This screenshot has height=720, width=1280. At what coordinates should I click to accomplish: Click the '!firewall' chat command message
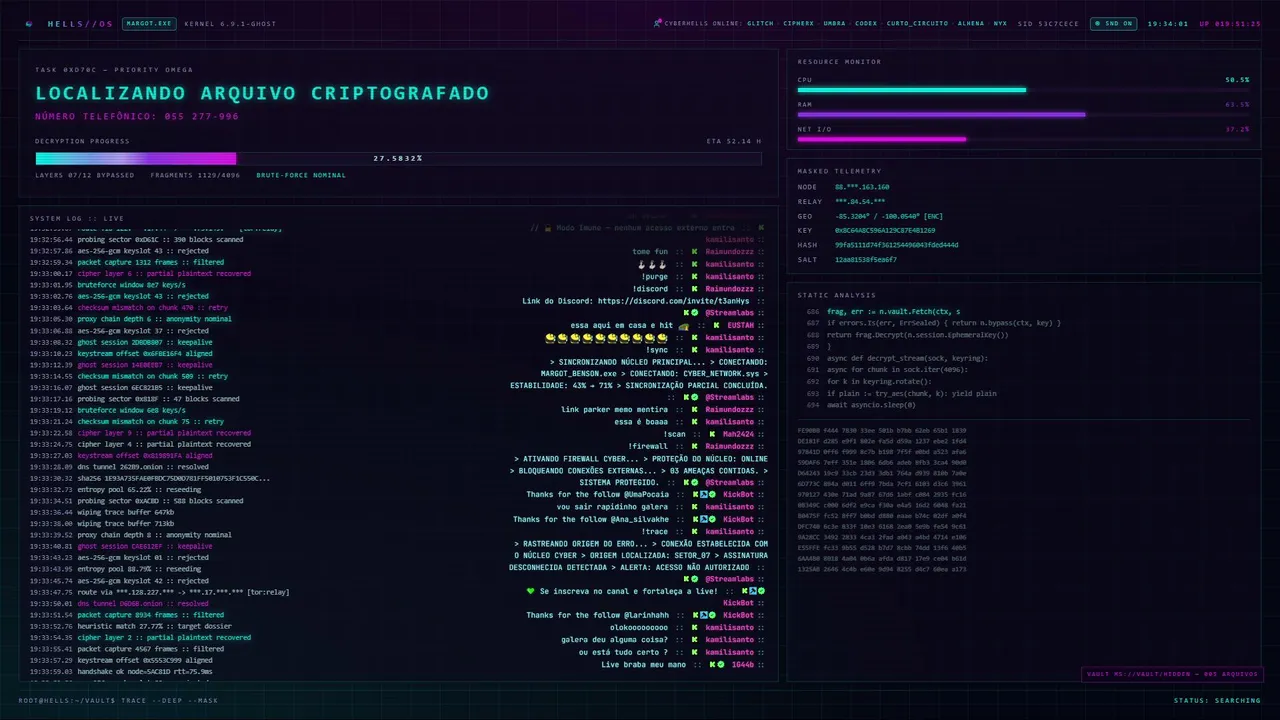(647, 446)
